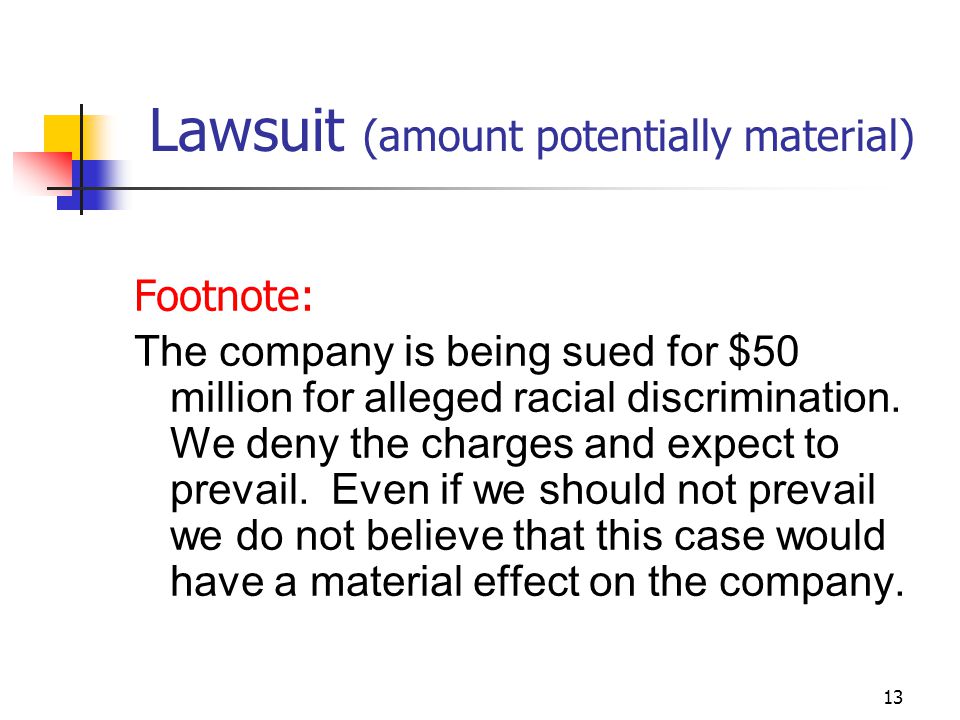The width and height of the screenshot is (960, 720).
Task: Click the vertical black line in logo
Action: (x=81, y=159)
